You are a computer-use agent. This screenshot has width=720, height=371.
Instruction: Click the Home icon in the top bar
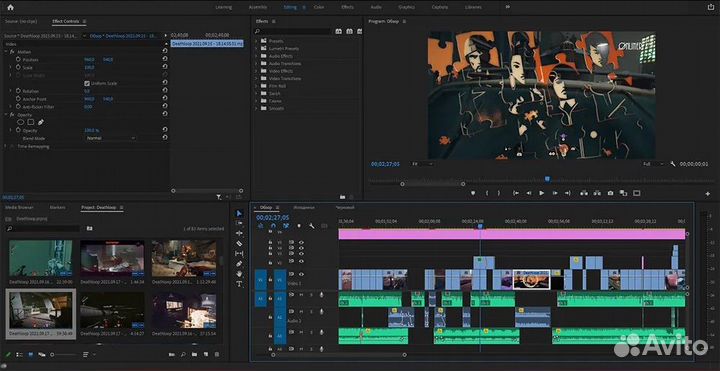10,7
